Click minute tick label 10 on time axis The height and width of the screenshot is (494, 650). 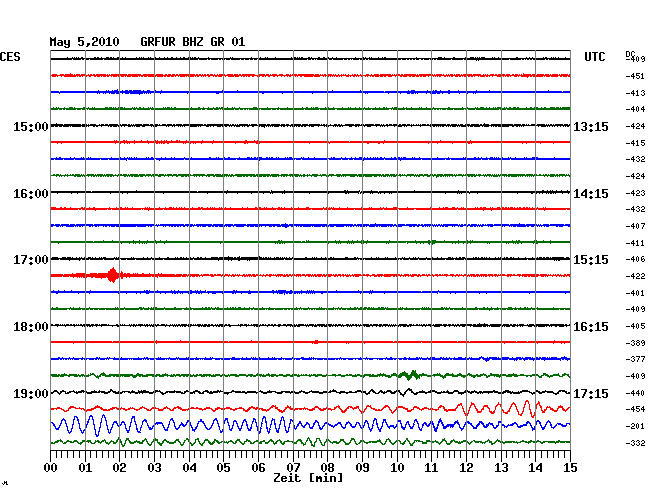[397, 467]
